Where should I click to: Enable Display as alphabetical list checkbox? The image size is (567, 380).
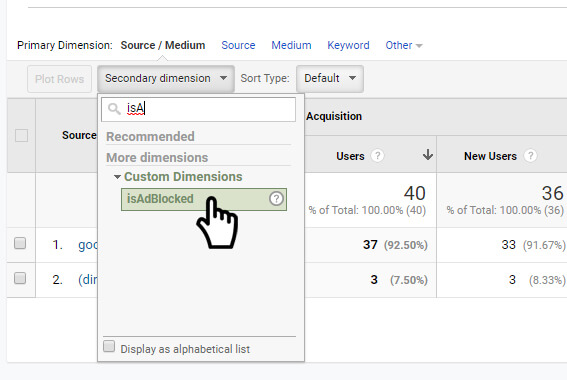109,346
